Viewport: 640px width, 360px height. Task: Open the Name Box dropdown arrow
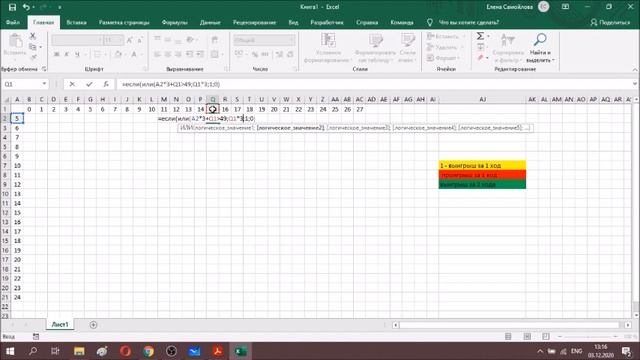coord(44,84)
